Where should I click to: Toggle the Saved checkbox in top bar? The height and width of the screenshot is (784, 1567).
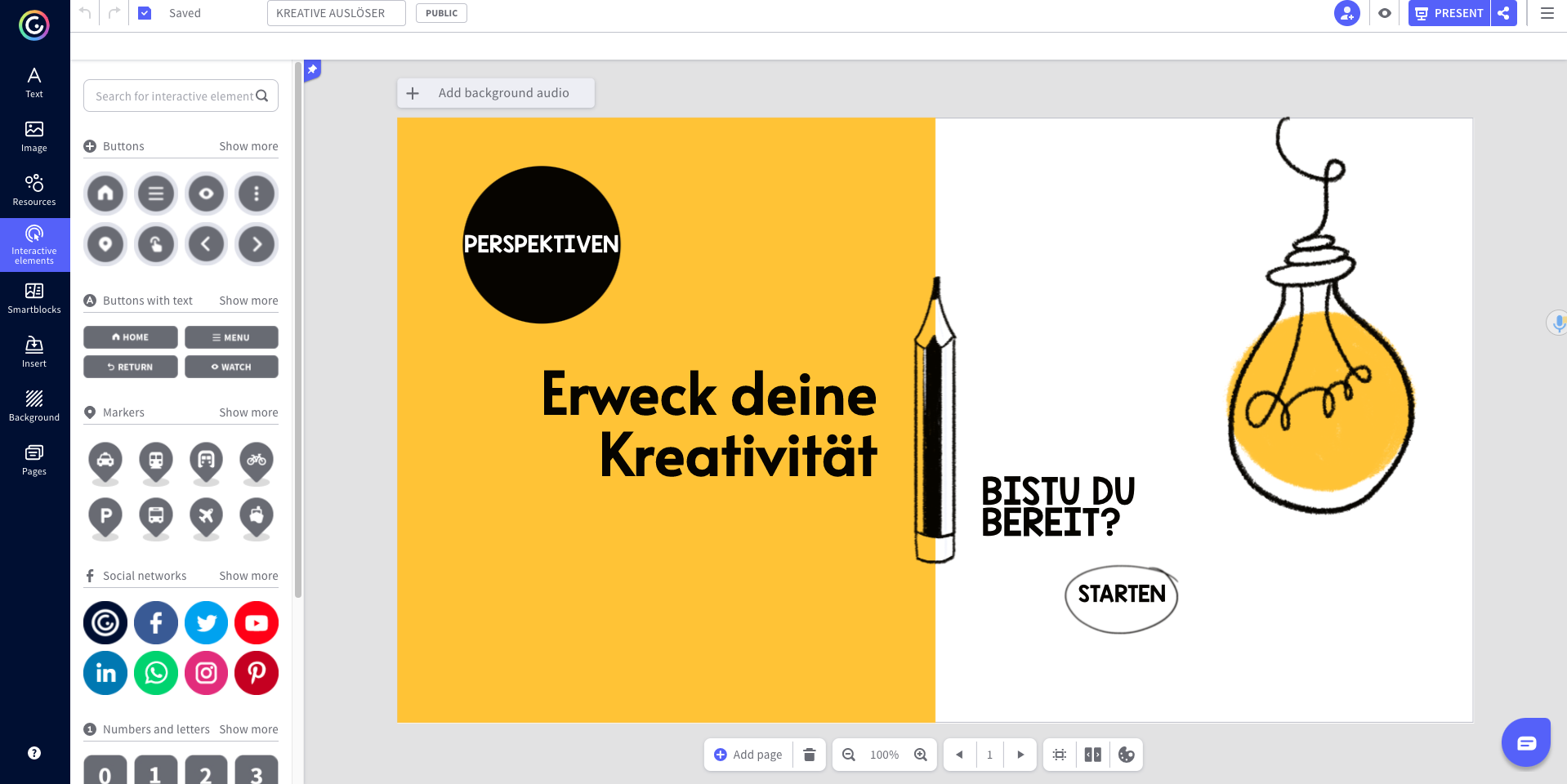coord(145,13)
